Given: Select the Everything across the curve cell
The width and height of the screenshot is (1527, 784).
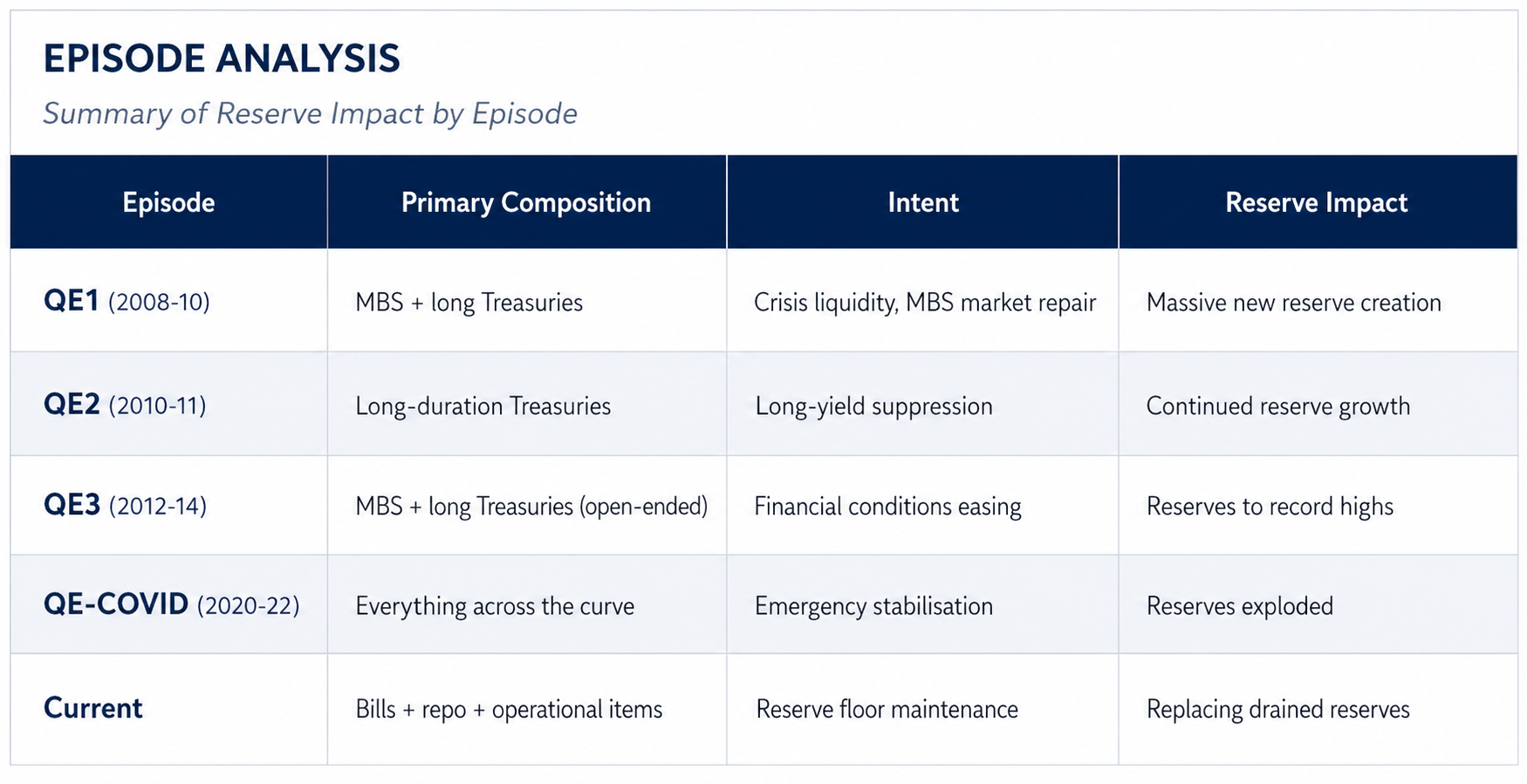Looking at the screenshot, I should pyautogui.click(x=494, y=606).
